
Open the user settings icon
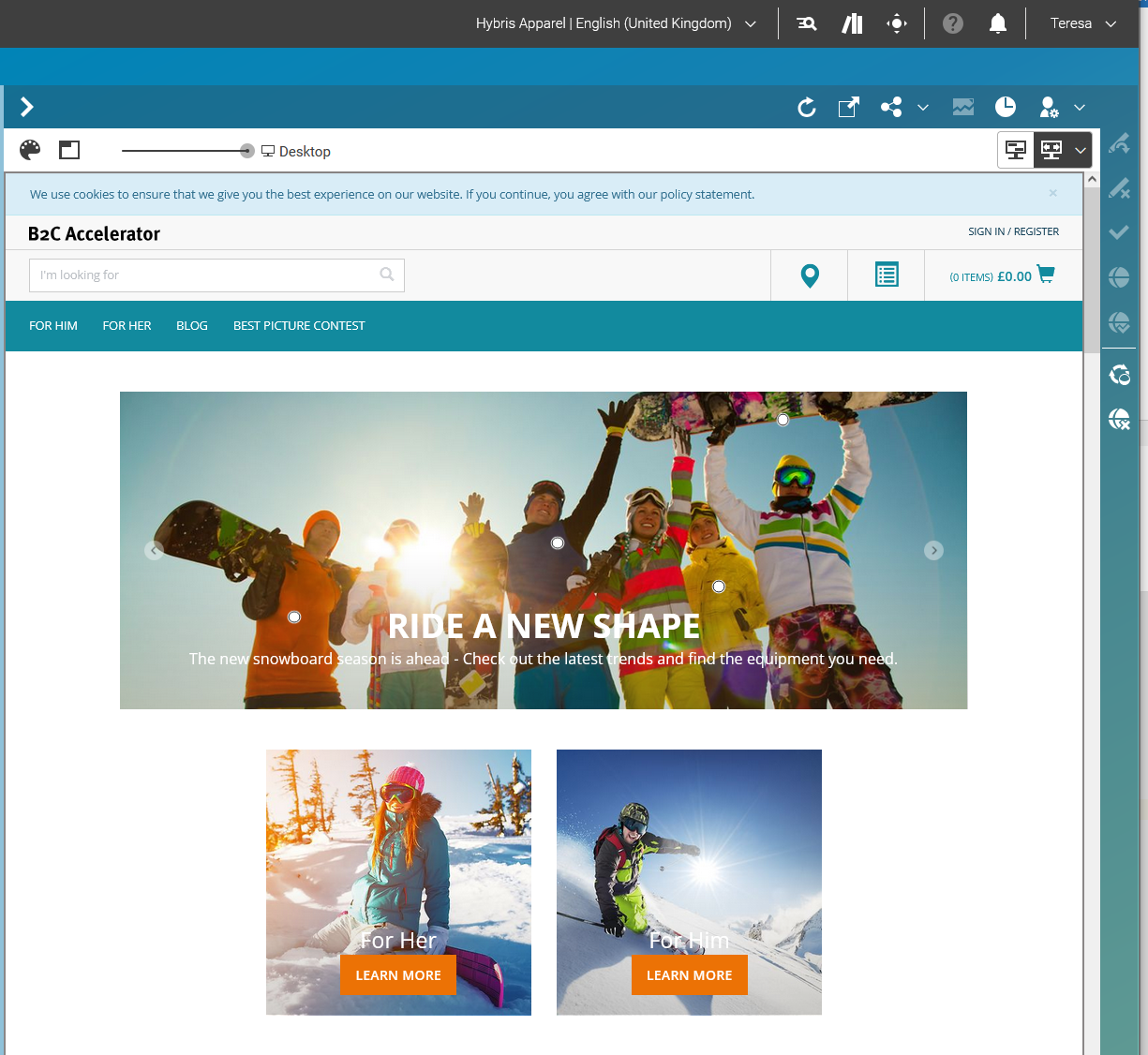1047,107
